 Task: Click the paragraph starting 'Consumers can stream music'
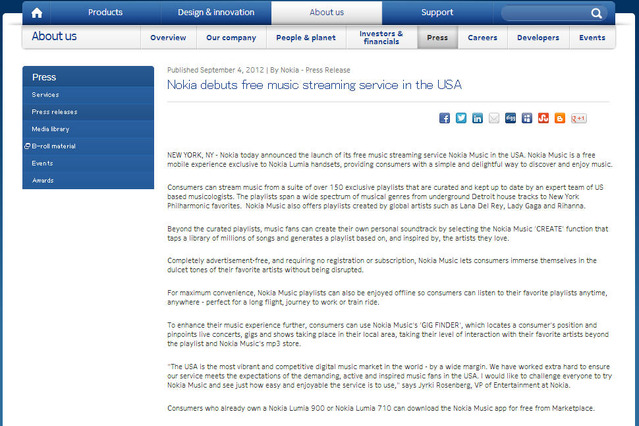point(385,196)
